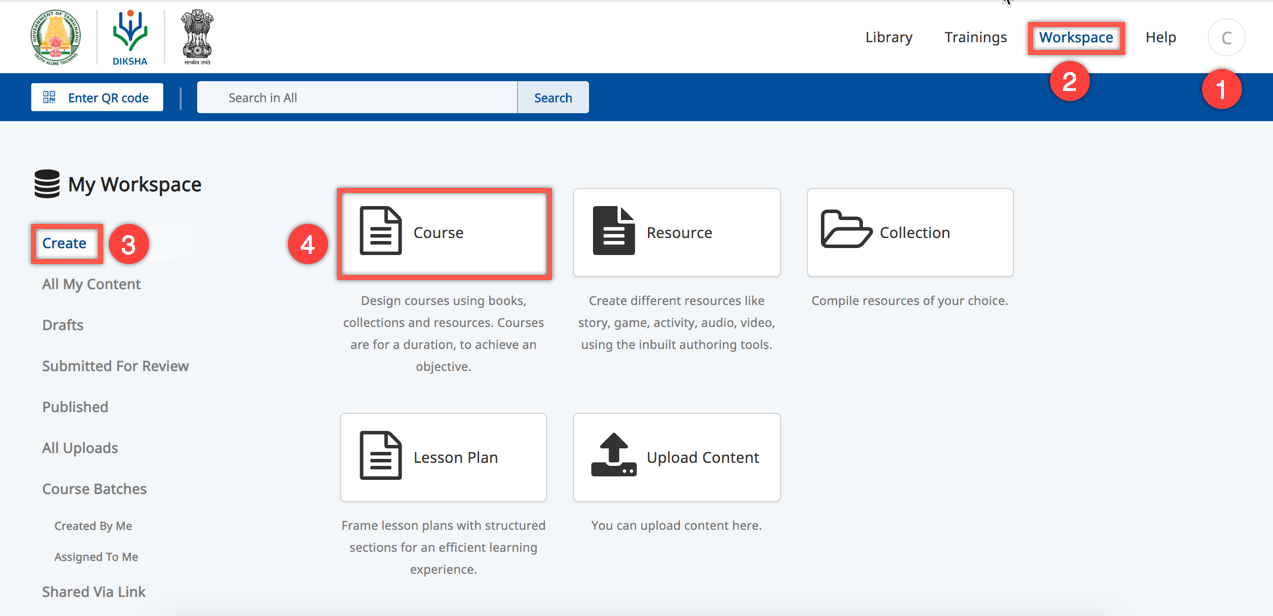Click the Collection folder icon
This screenshot has height=616, width=1273.
[x=846, y=230]
